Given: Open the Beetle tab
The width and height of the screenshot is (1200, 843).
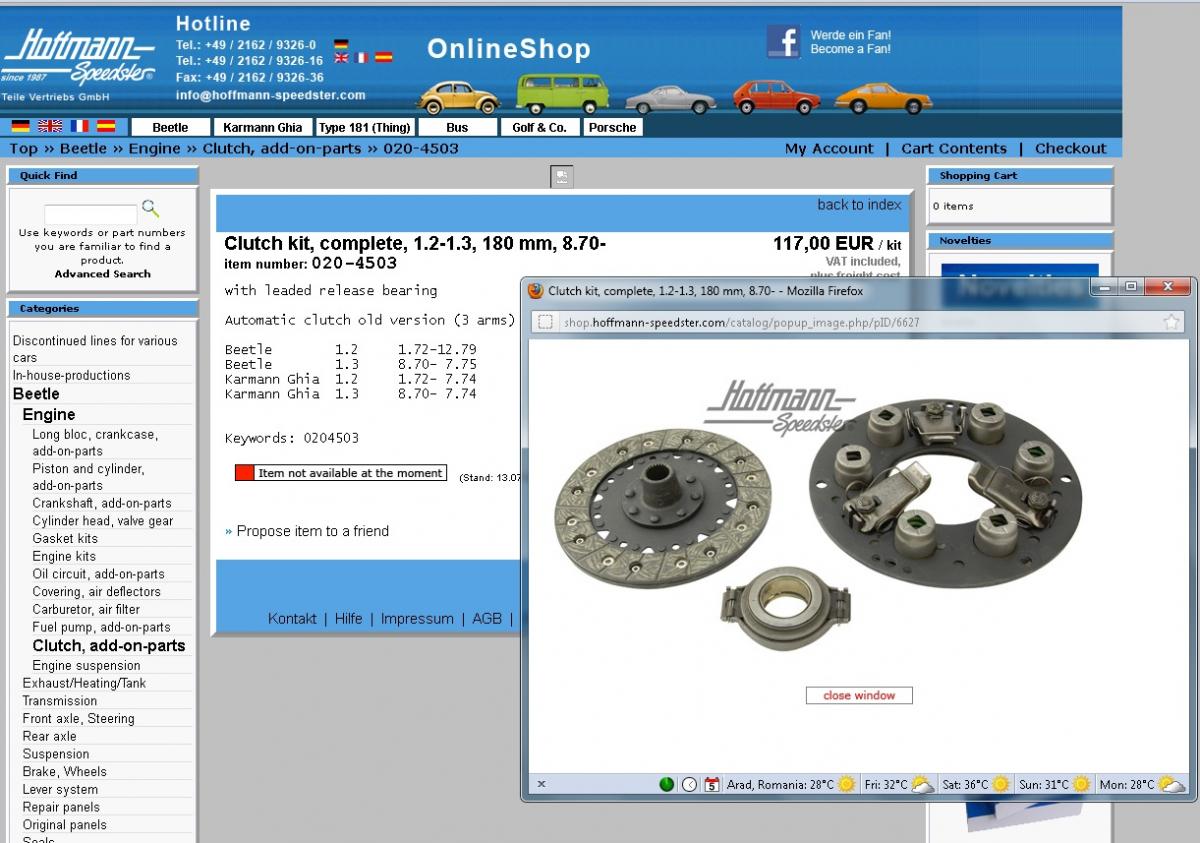Looking at the screenshot, I should [171, 127].
